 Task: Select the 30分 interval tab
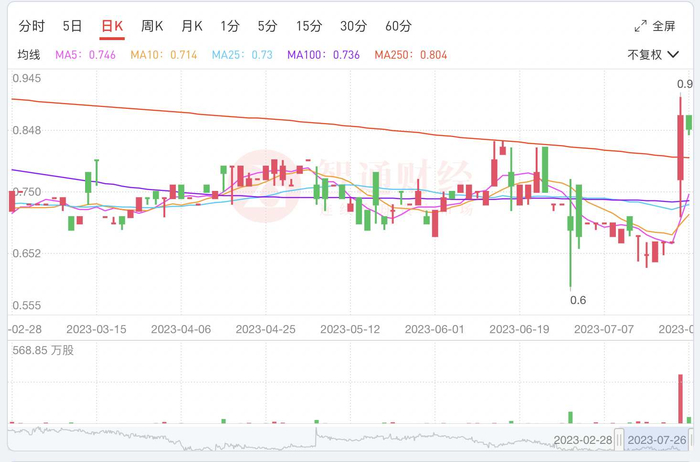pos(354,26)
